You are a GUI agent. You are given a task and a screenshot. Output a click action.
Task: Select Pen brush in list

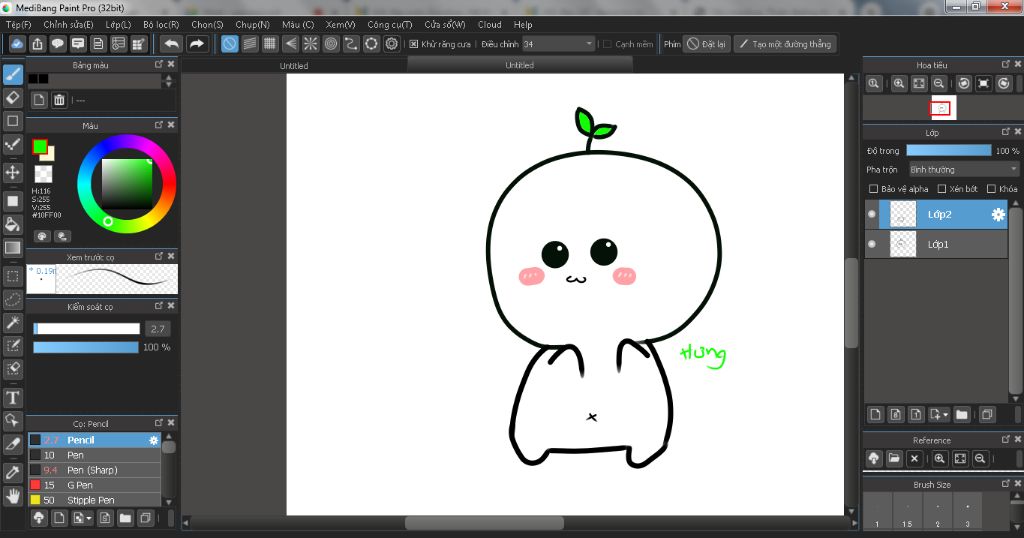click(94, 455)
